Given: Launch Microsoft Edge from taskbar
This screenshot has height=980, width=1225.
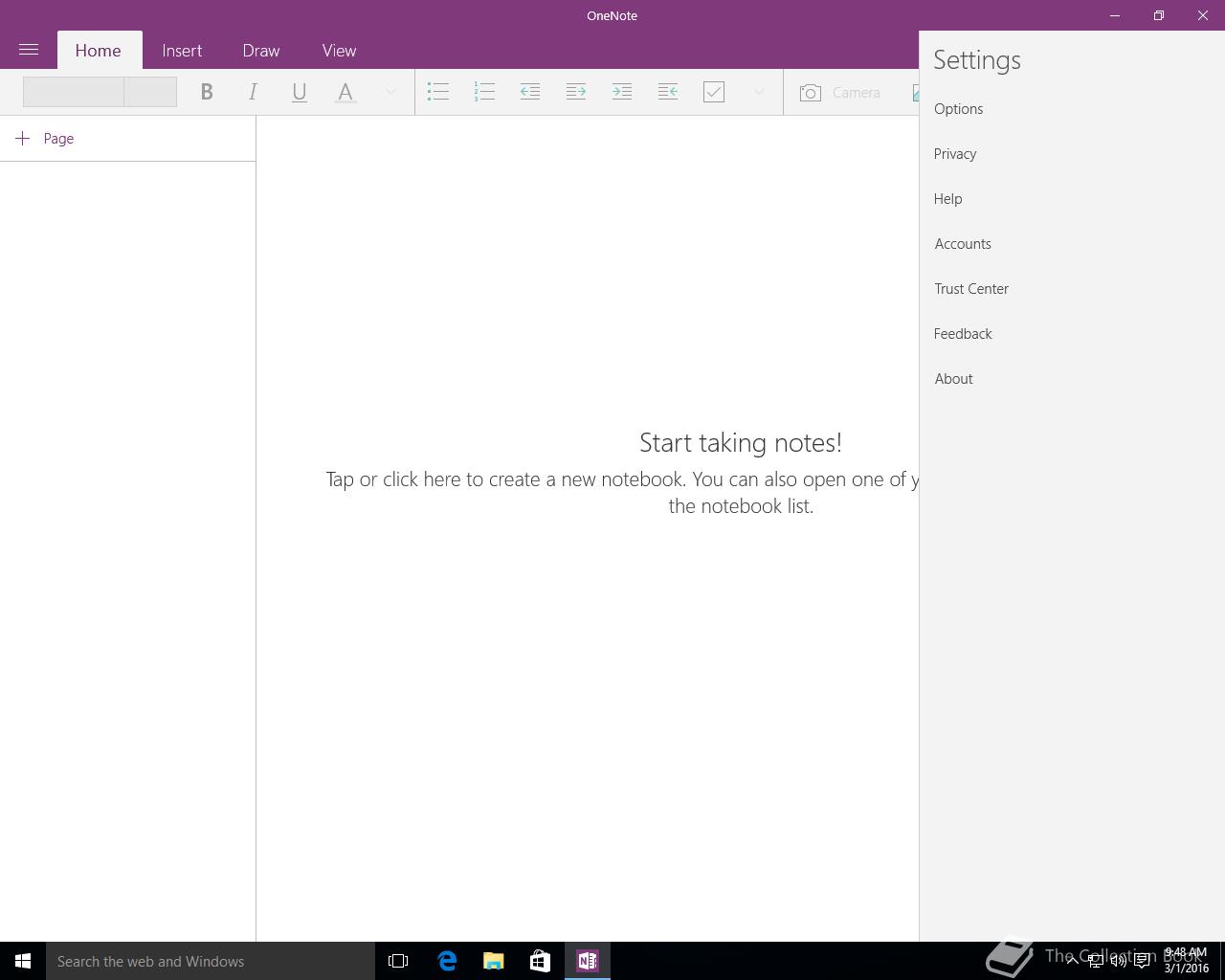Looking at the screenshot, I should (x=447, y=961).
